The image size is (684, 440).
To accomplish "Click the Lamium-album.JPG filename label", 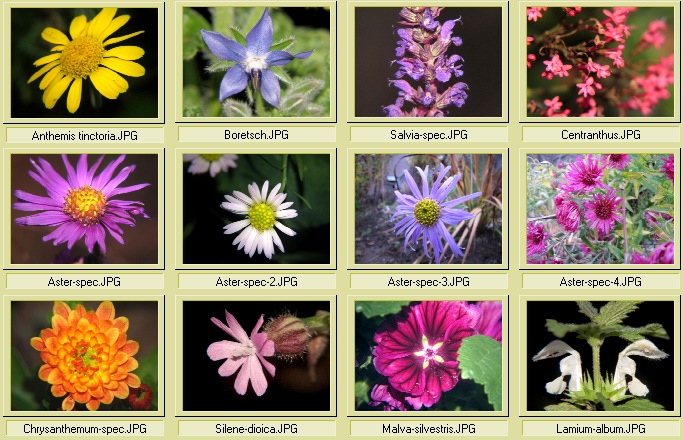I will click(600, 429).
